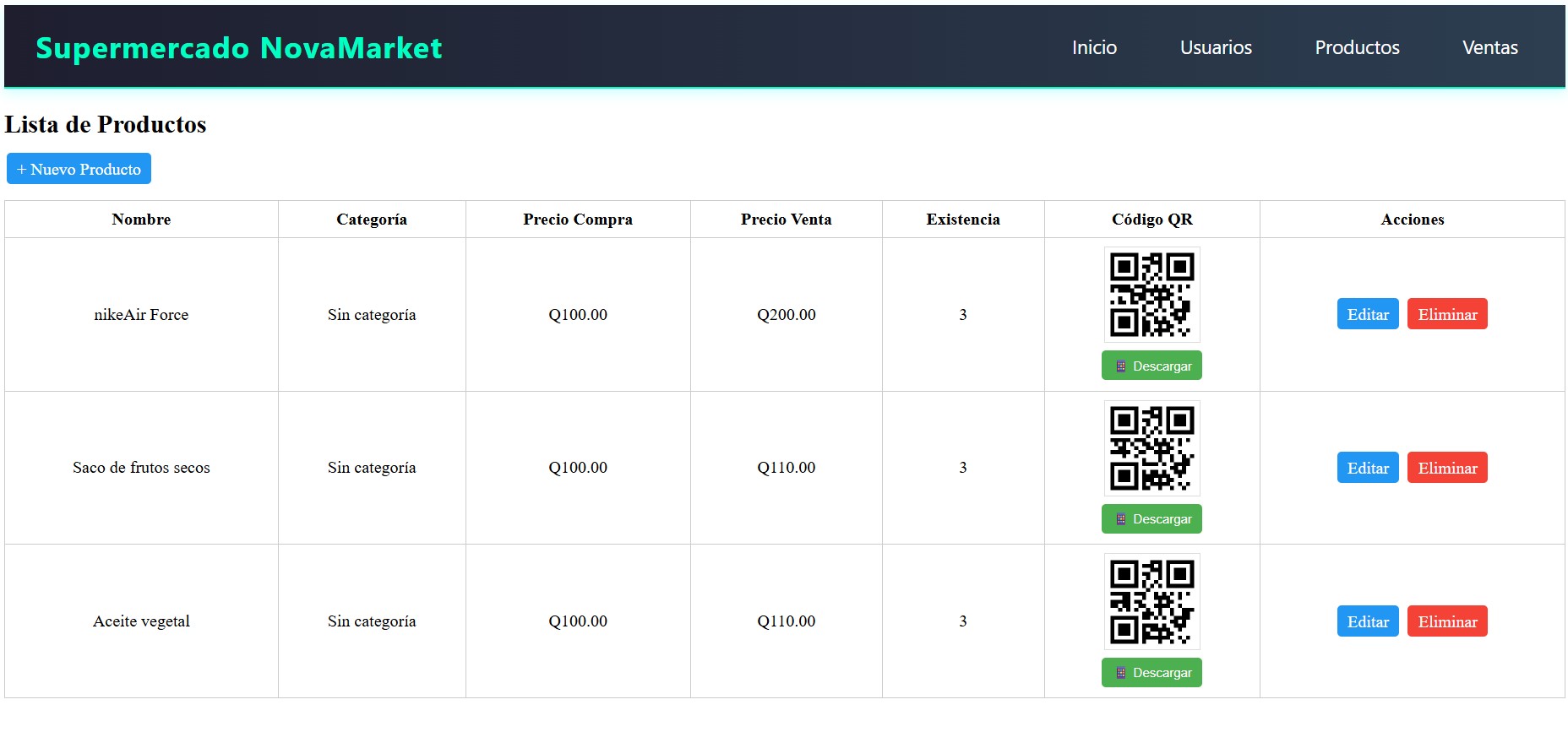This screenshot has height=732, width=1568.
Task: Click Q100.00 purchase price for nikeAir Force
Action: 578,314
